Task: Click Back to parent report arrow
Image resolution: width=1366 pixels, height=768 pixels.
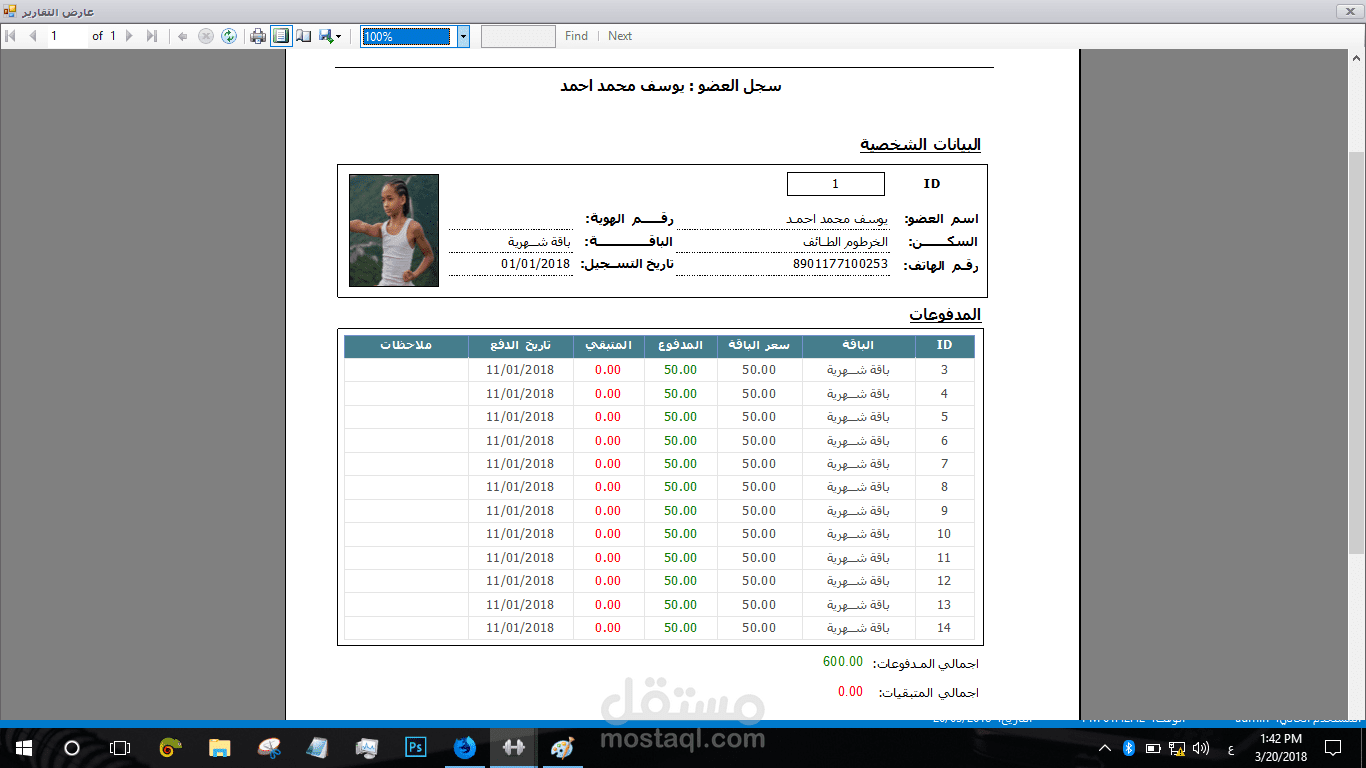Action: [183, 36]
